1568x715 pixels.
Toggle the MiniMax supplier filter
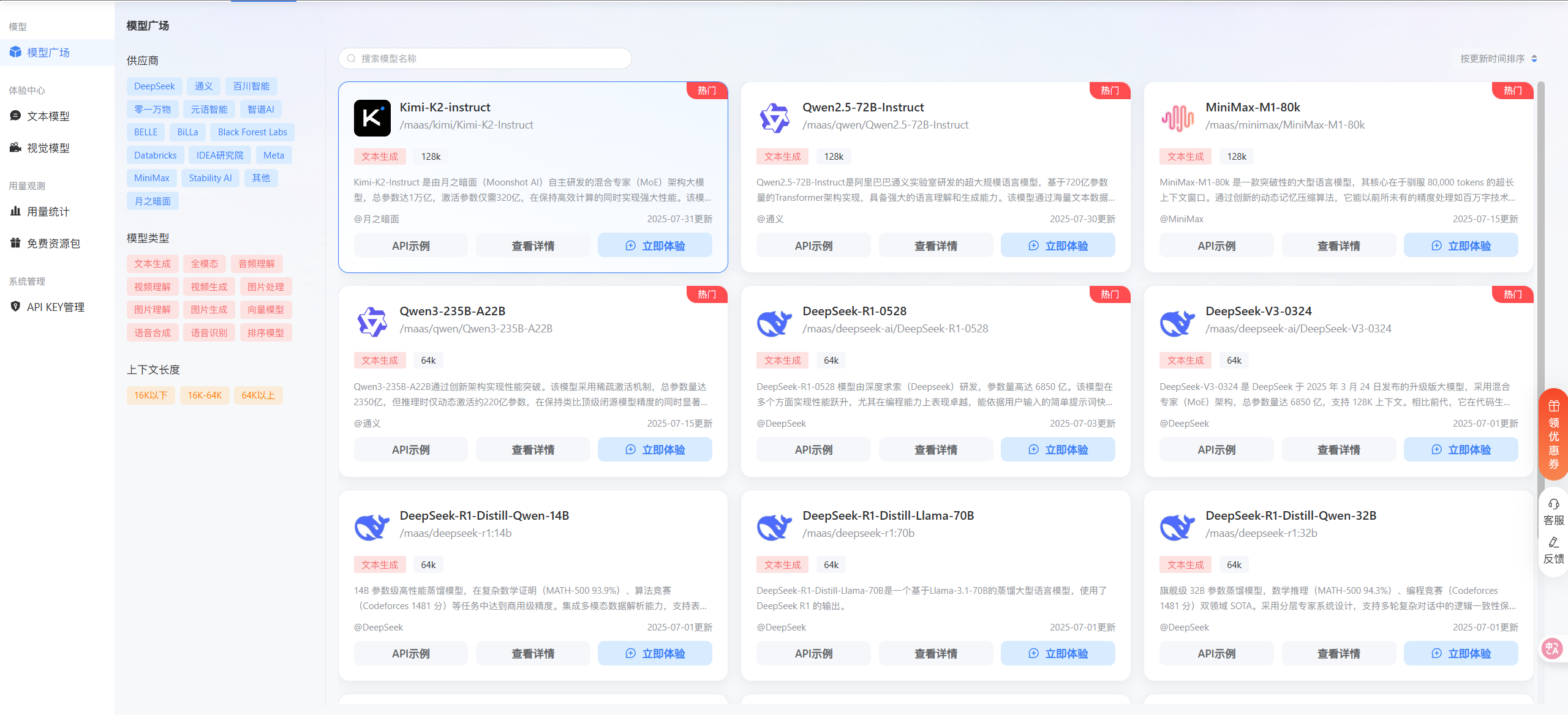(152, 178)
